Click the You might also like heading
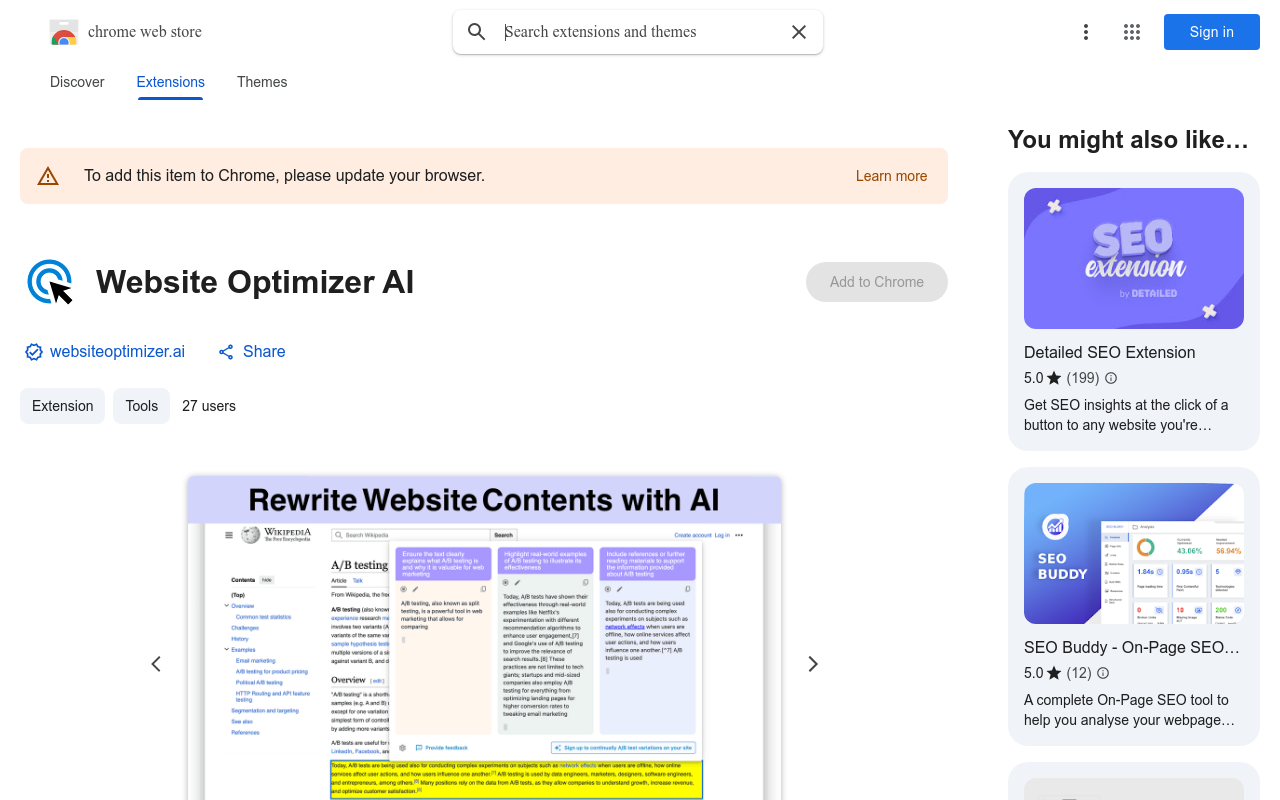Screen dimensions: 1280x800 (x=1129, y=140)
